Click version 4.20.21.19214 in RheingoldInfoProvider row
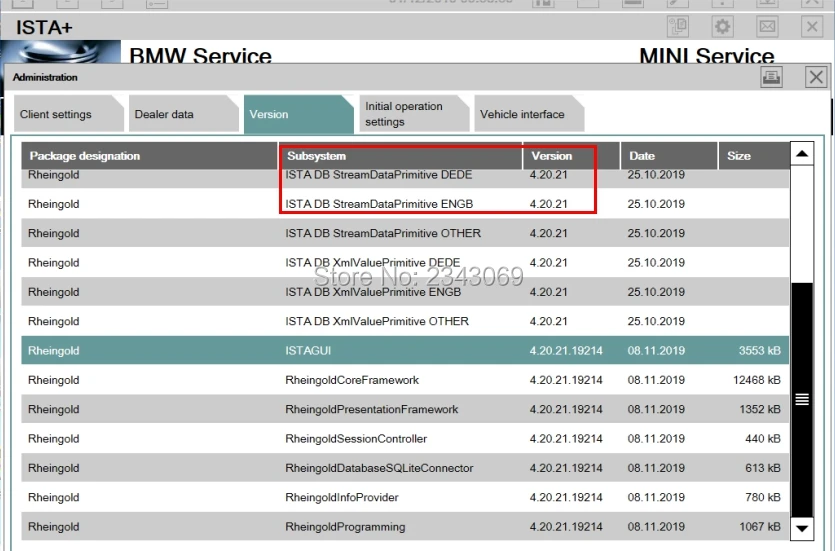This screenshot has height=551, width=835. [566, 497]
